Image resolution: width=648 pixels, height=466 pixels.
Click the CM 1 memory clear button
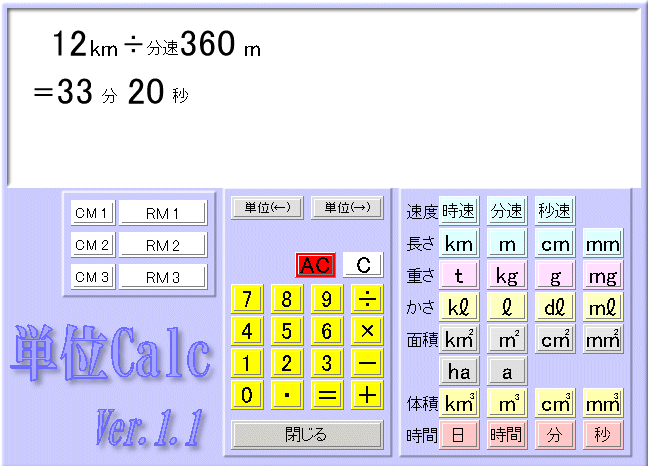pyautogui.click(x=93, y=213)
